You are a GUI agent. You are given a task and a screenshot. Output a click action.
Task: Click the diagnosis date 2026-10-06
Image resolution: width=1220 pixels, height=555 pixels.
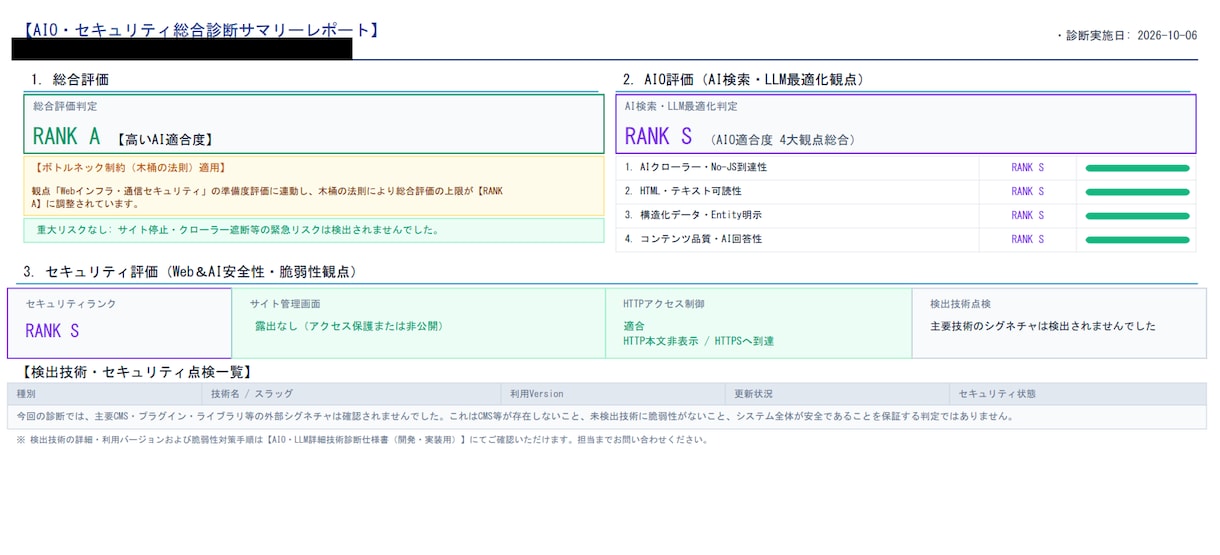point(1166,36)
